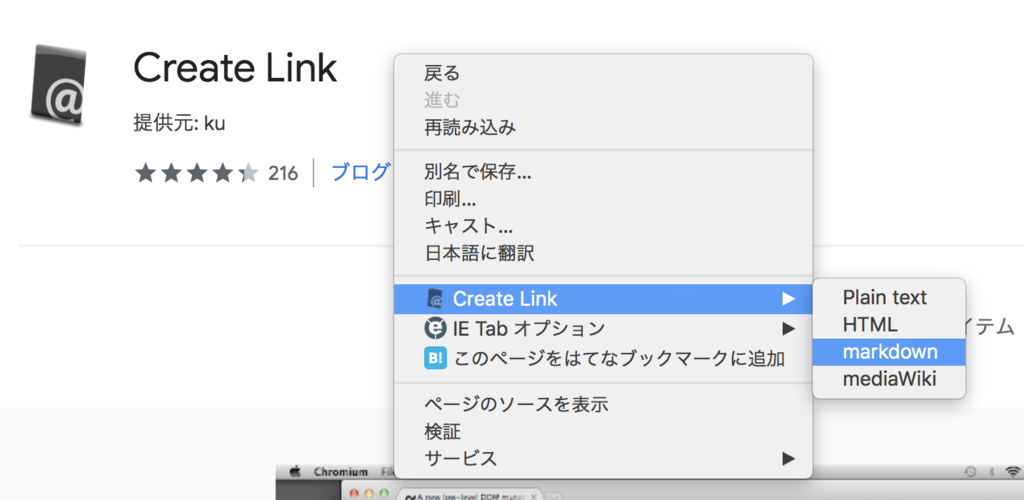Select 再読み込み in the context menu
Image resolution: width=1024 pixels, height=500 pixels.
603,127
